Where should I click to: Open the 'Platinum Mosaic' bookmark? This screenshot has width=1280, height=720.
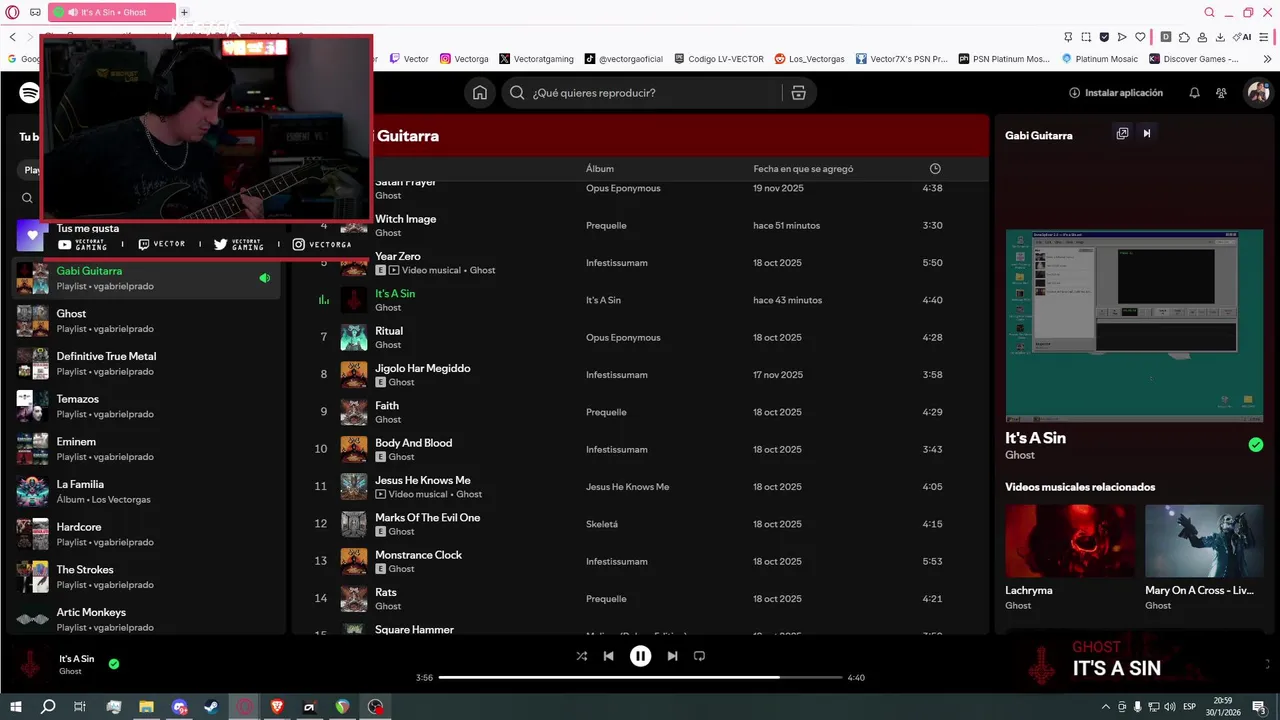(x=1099, y=59)
